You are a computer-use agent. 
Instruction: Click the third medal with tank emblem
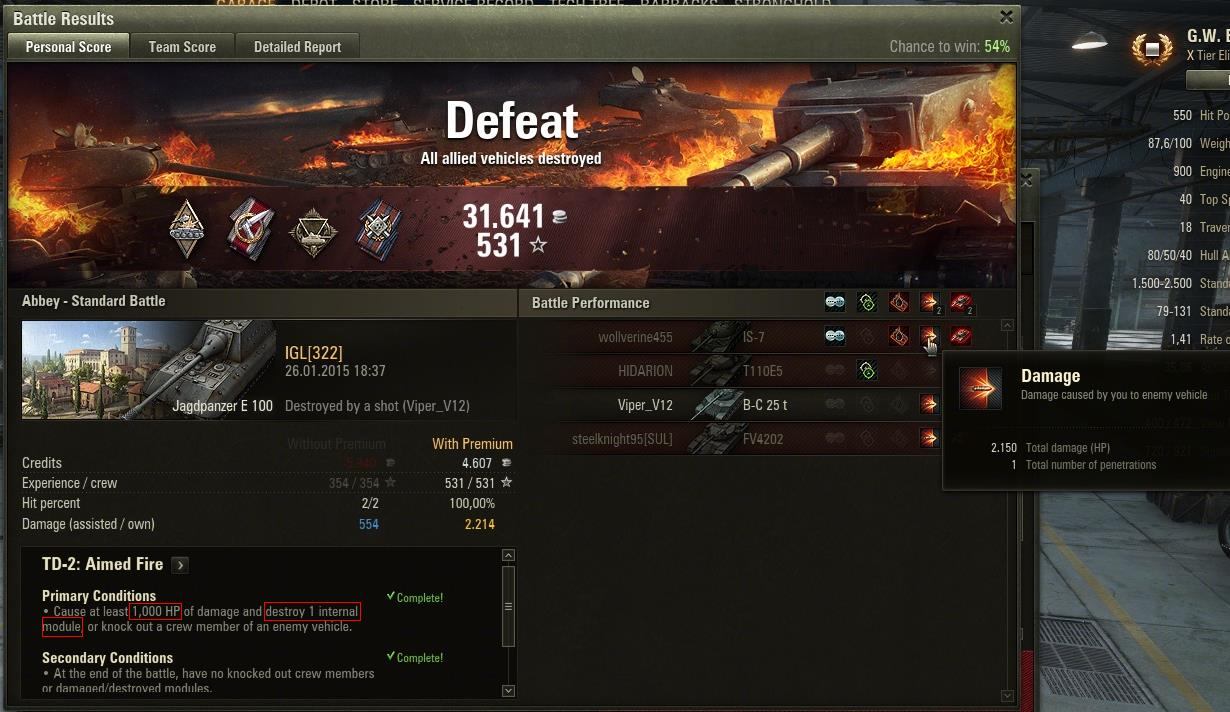click(x=312, y=230)
